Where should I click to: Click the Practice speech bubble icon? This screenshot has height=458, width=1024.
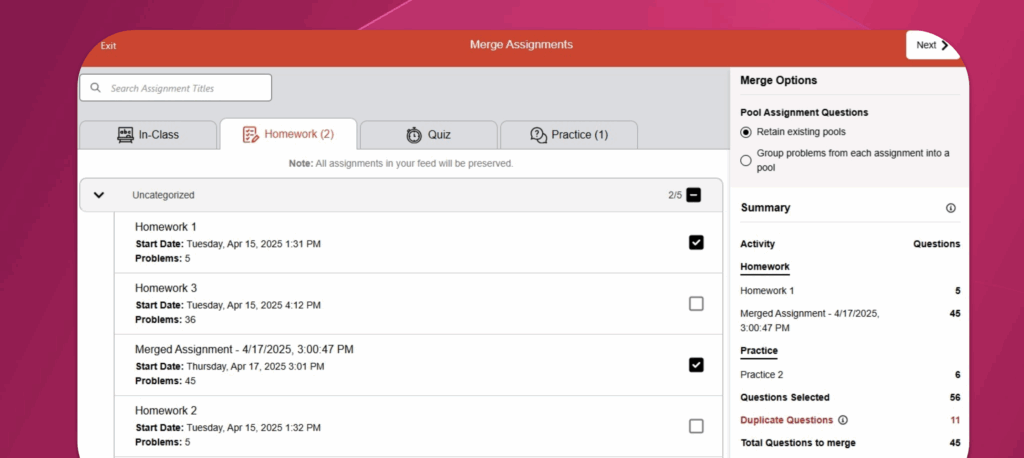pyautogui.click(x=538, y=135)
